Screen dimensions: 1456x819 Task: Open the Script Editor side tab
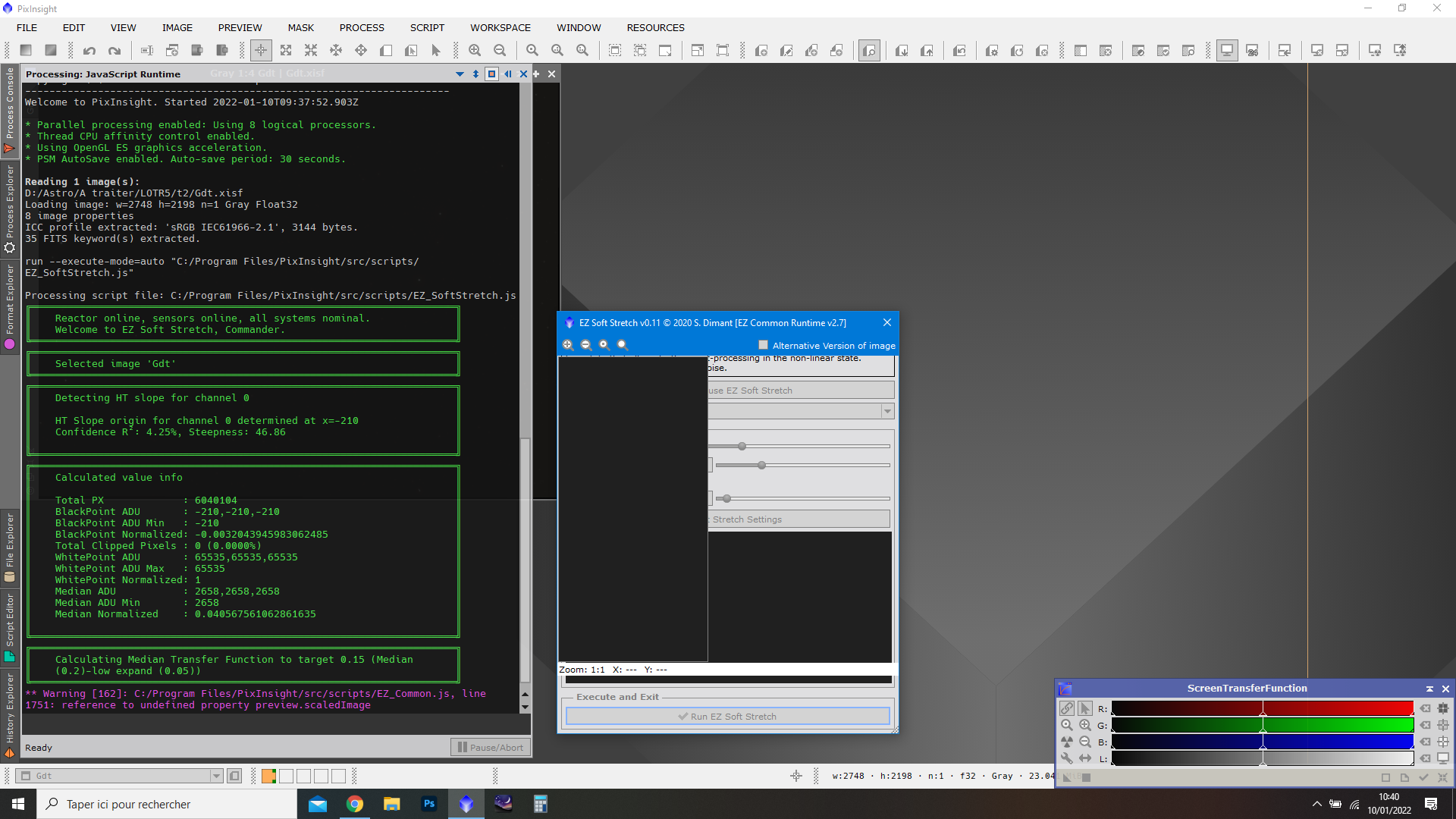(10, 629)
